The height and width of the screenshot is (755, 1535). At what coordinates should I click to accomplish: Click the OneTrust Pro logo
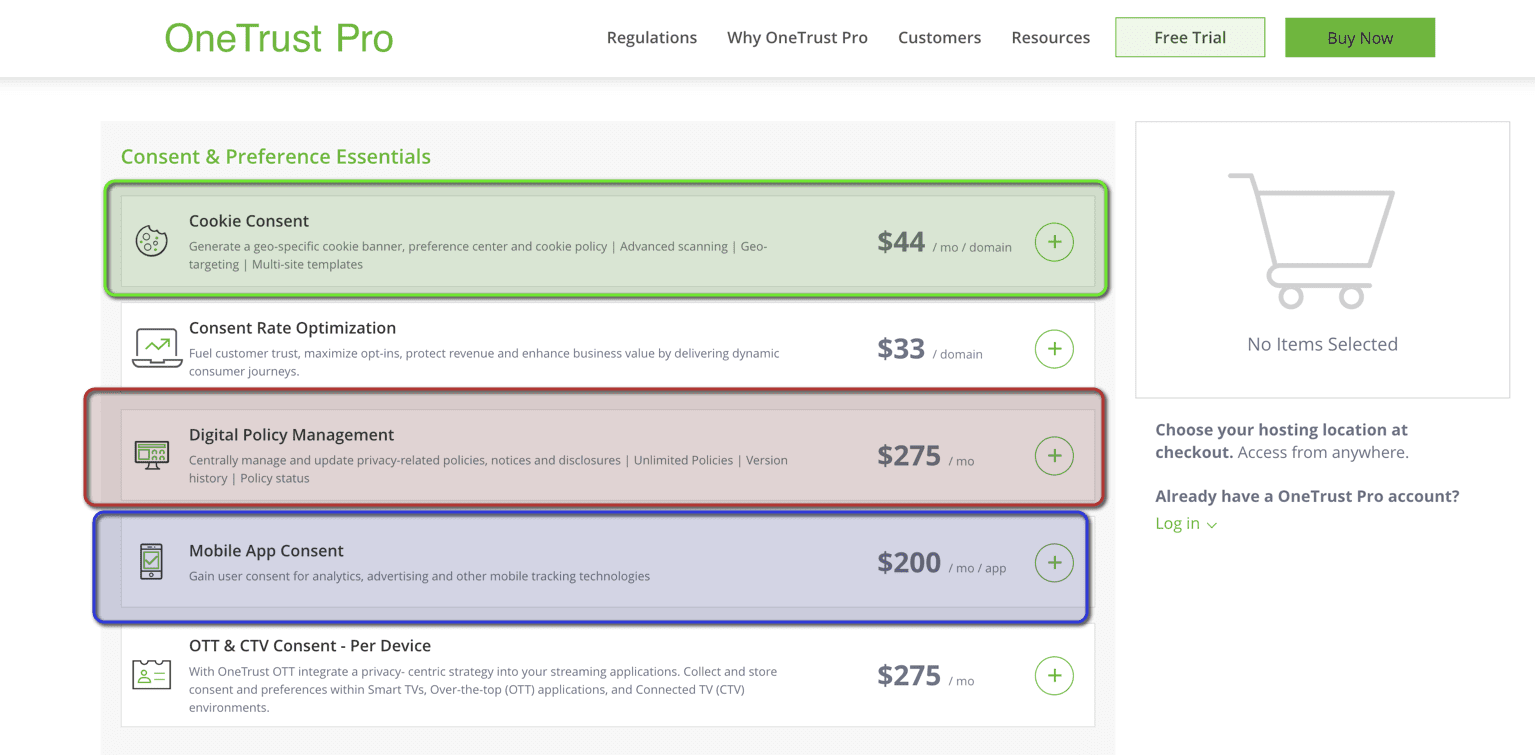[x=278, y=38]
